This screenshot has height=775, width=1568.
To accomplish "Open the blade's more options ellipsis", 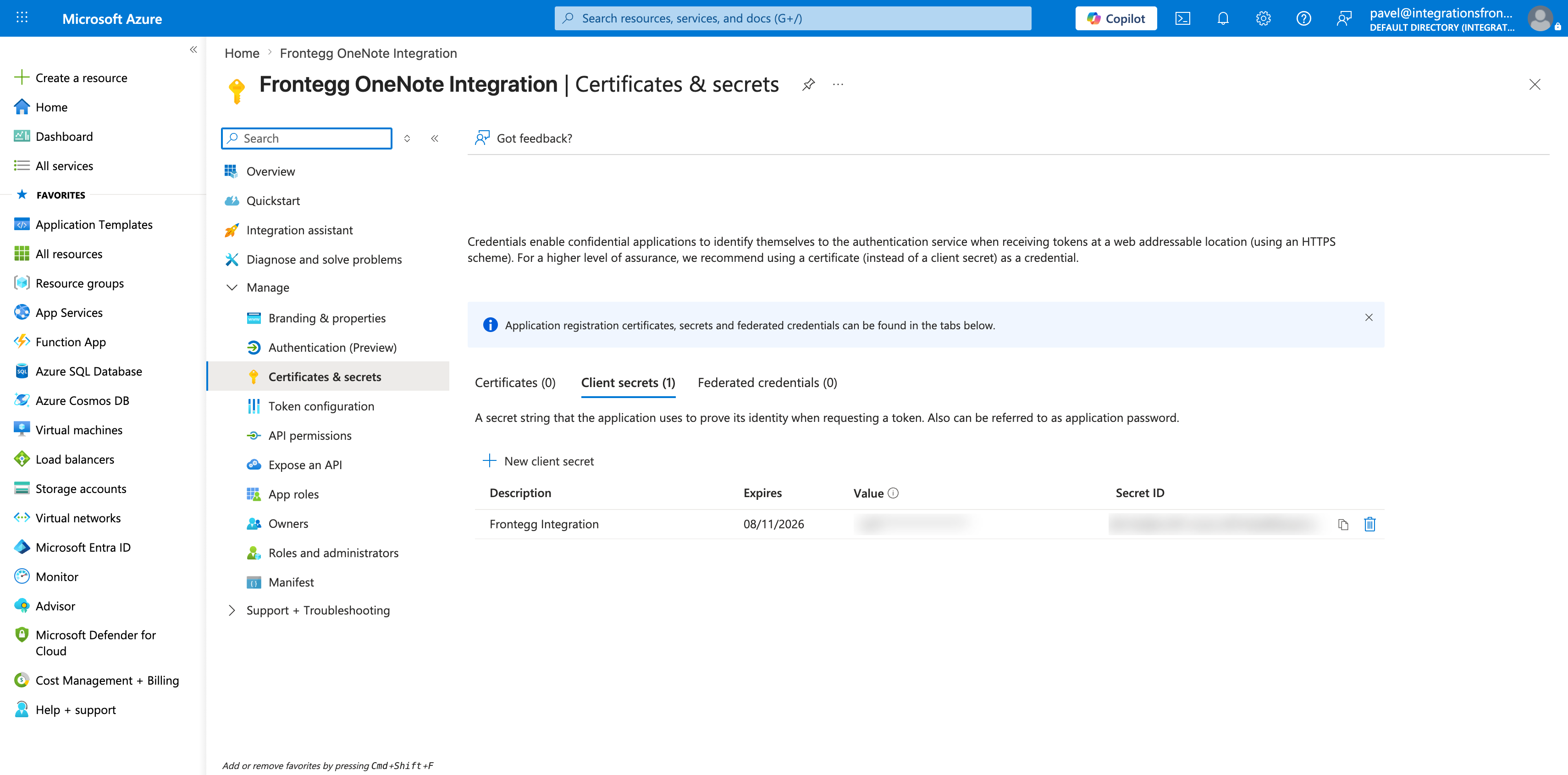I will click(838, 85).
